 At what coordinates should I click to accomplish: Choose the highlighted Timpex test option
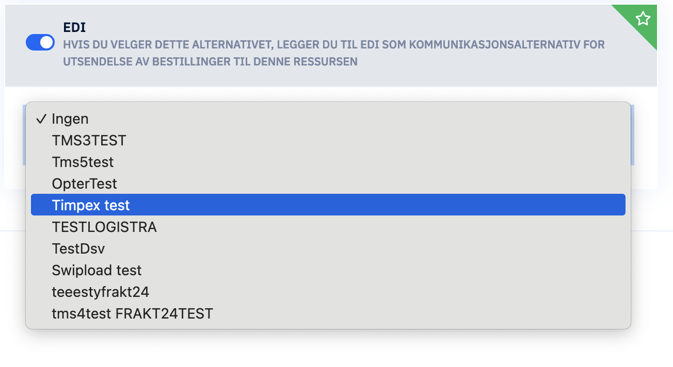(328, 205)
